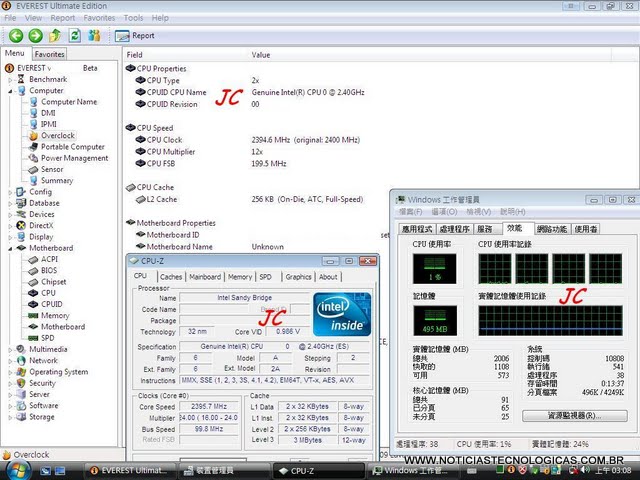Select the L2 Cache row

pyautogui.click(x=249, y=199)
